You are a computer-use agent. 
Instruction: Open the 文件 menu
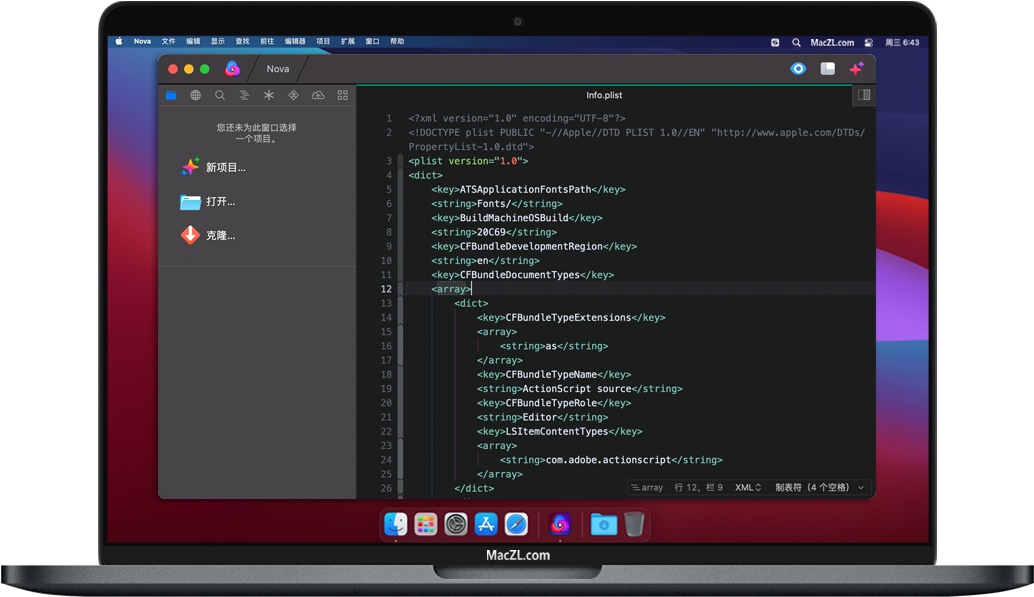click(x=169, y=42)
